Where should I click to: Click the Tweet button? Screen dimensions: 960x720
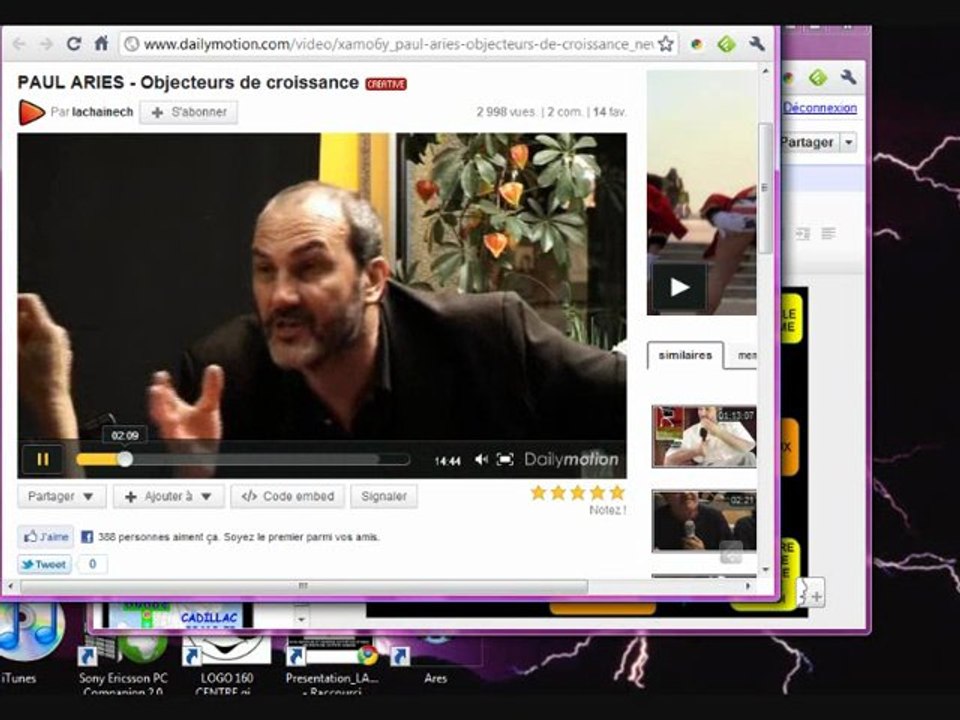click(x=45, y=564)
